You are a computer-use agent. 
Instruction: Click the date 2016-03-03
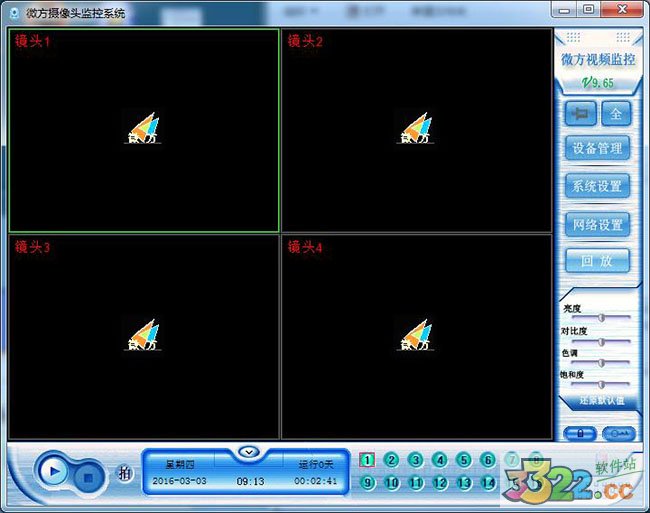tap(179, 481)
